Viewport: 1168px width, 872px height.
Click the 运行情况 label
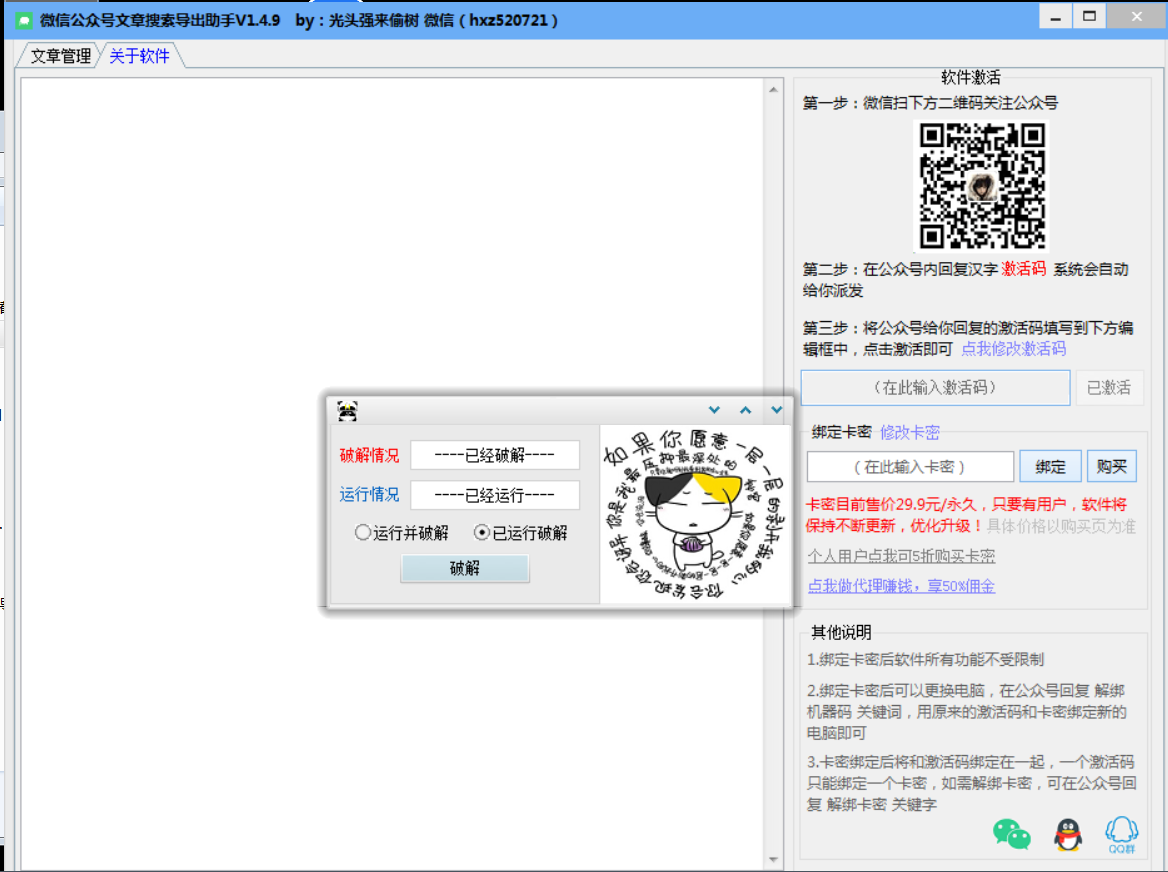369,494
